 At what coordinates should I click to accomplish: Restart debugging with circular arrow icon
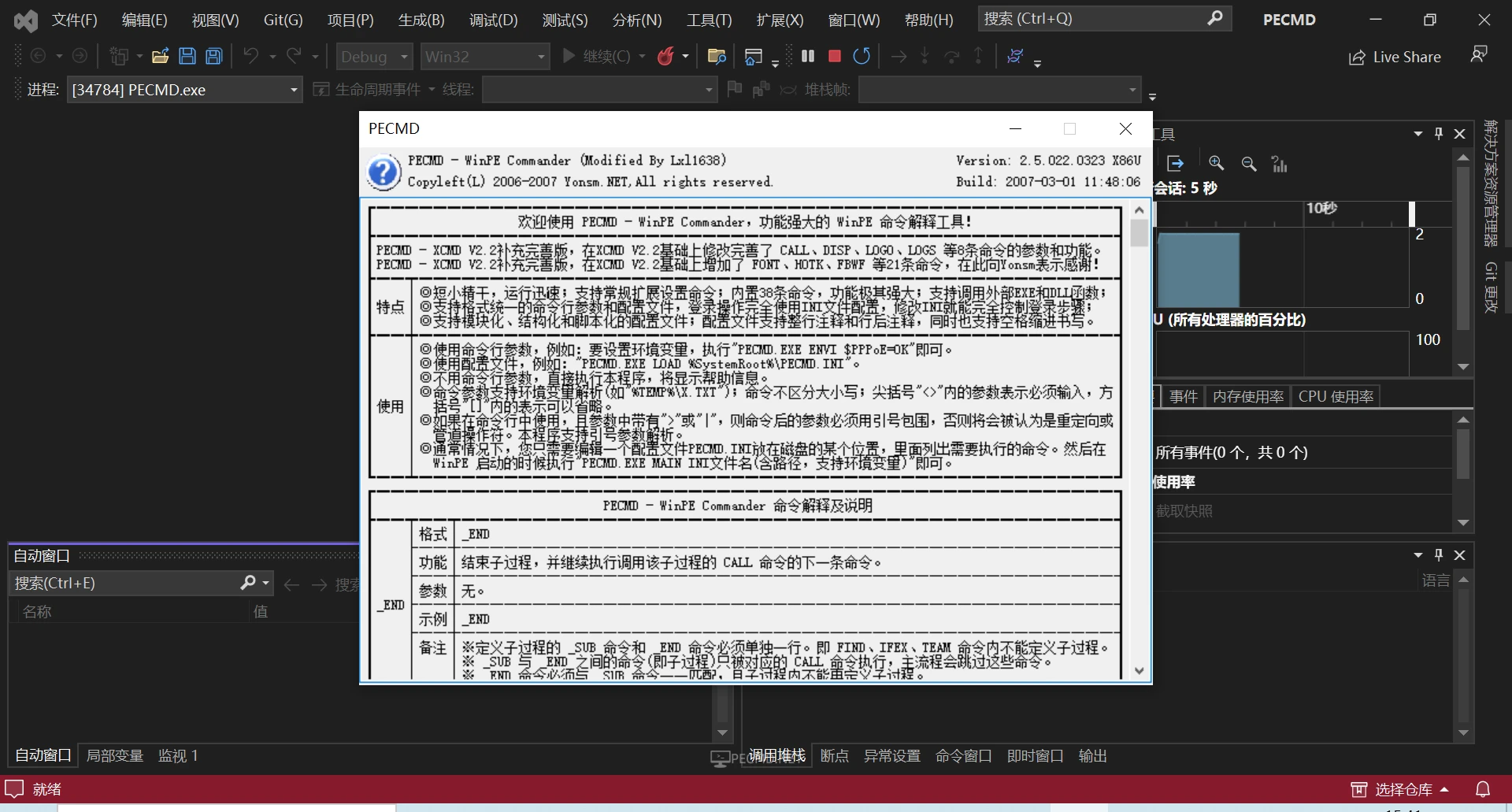(862, 56)
